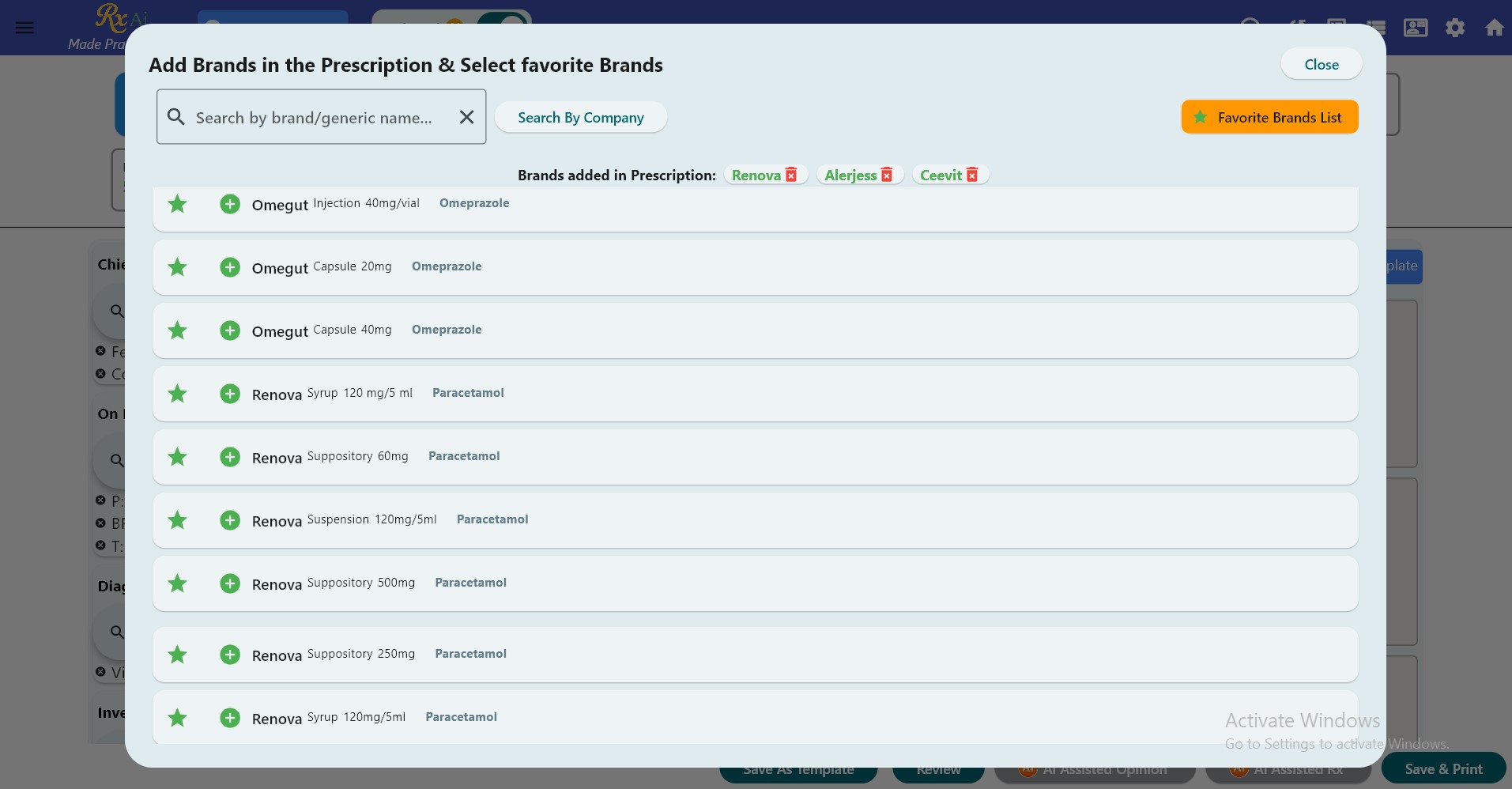Add Renova Syrup 120 mg/5 ml brand

tap(229, 394)
